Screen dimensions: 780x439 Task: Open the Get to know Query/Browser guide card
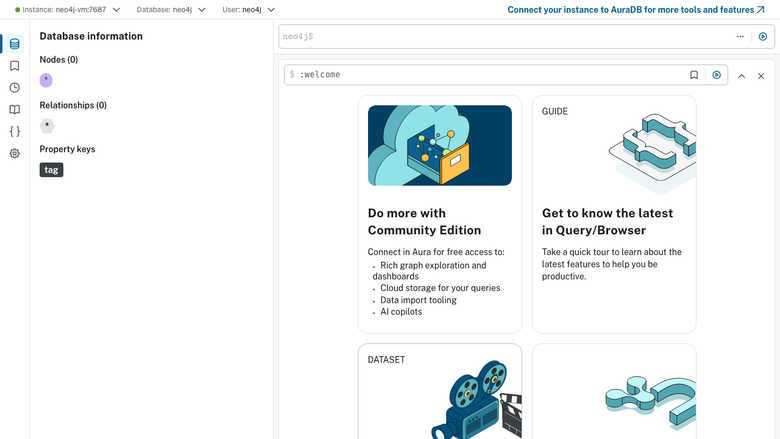point(614,214)
